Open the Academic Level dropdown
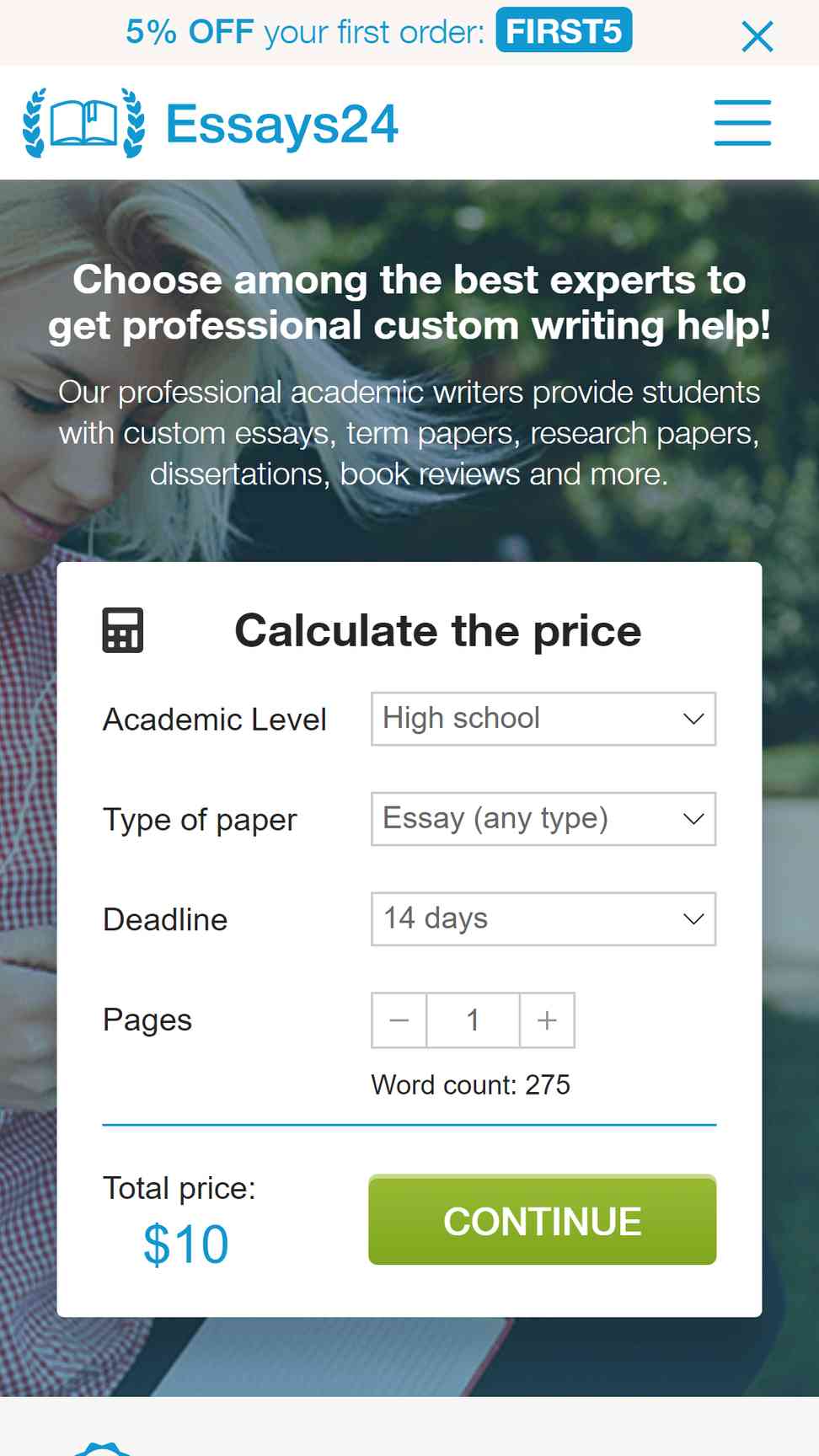The width and height of the screenshot is (819, 1456). (x=543, y=719)
